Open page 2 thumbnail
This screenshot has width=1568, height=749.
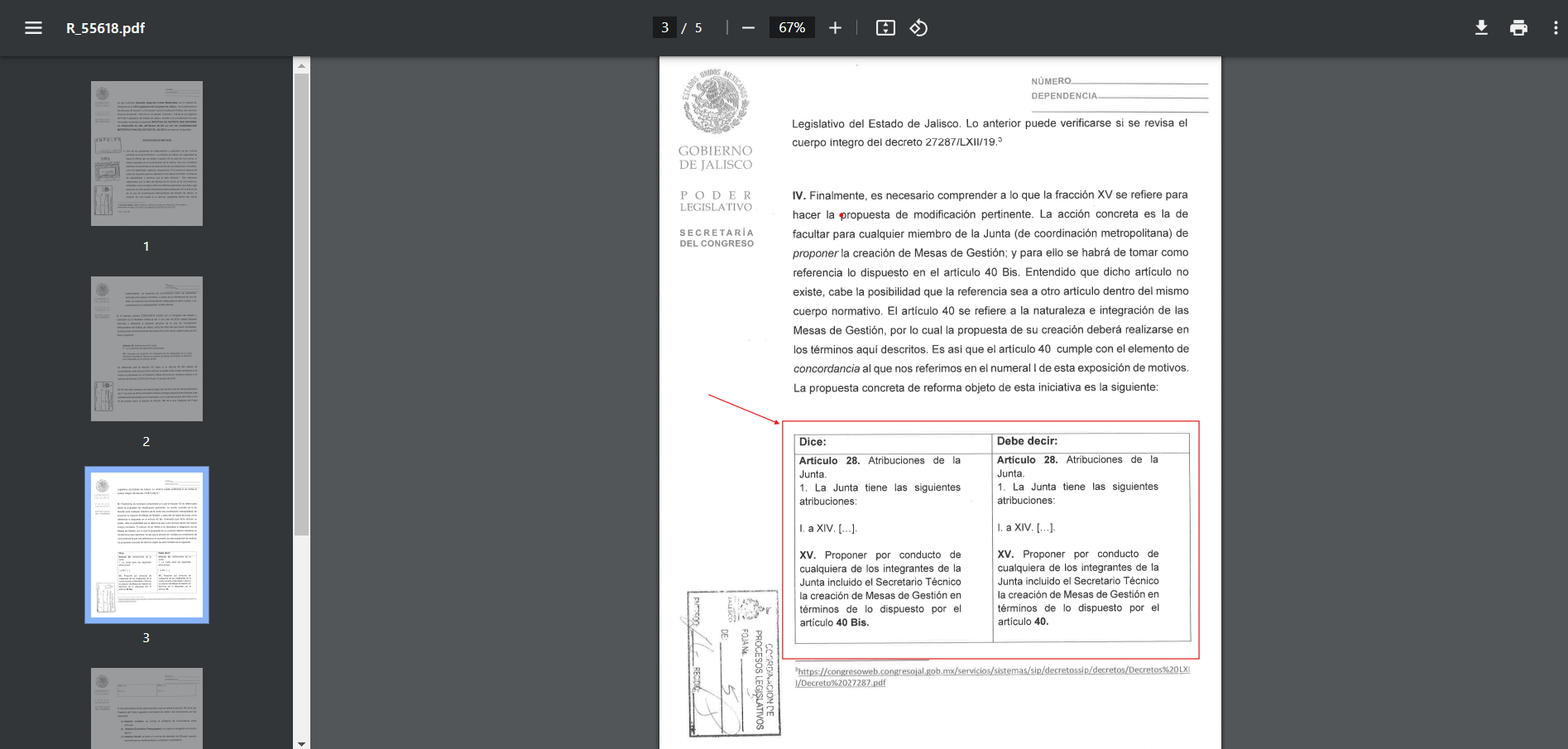[x=146, y=348]
